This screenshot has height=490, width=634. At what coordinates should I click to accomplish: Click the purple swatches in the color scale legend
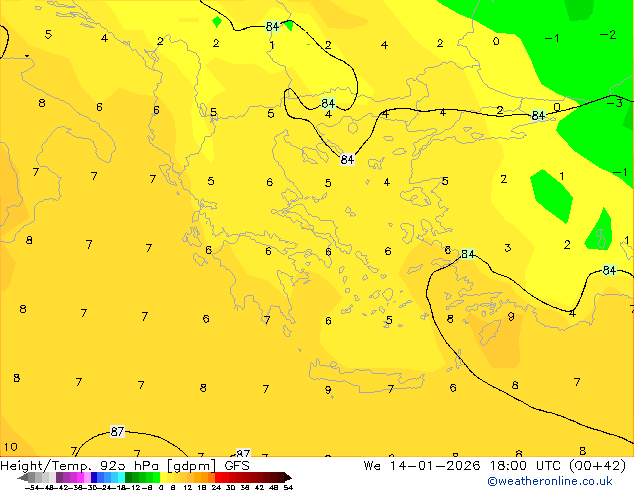[x=73, y=478]
